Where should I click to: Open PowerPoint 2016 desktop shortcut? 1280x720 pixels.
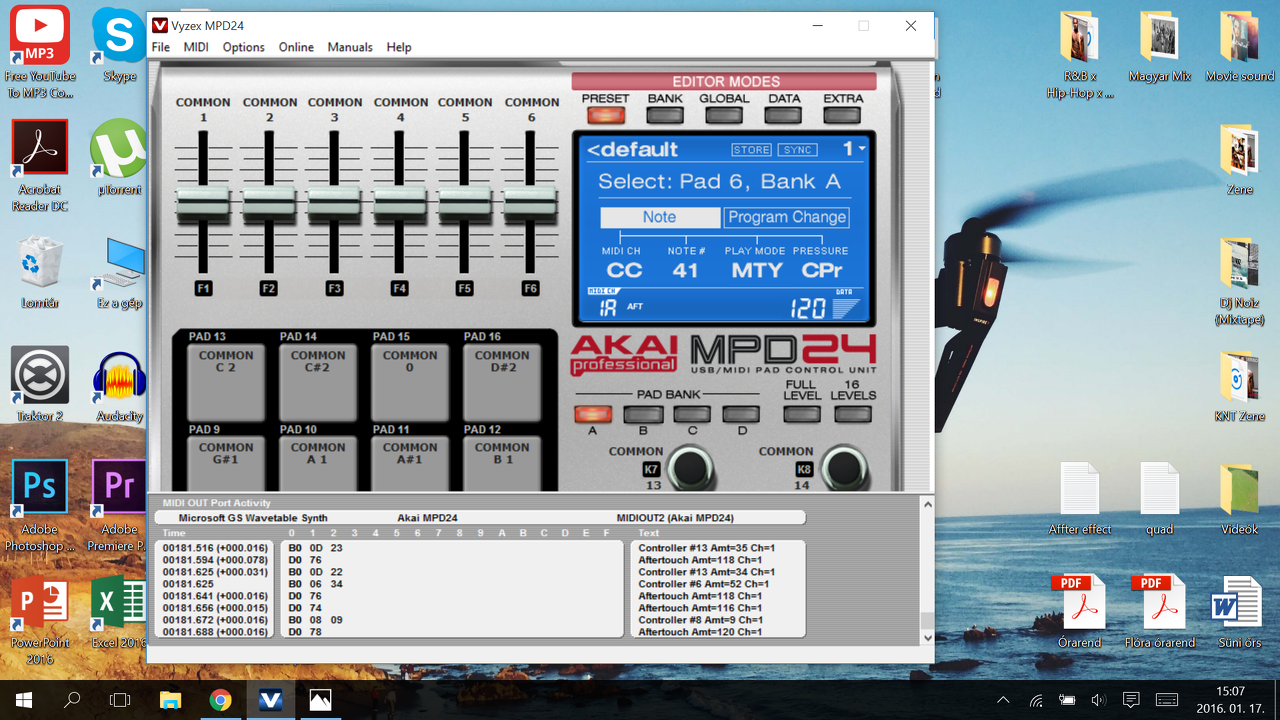pos(40,619)
